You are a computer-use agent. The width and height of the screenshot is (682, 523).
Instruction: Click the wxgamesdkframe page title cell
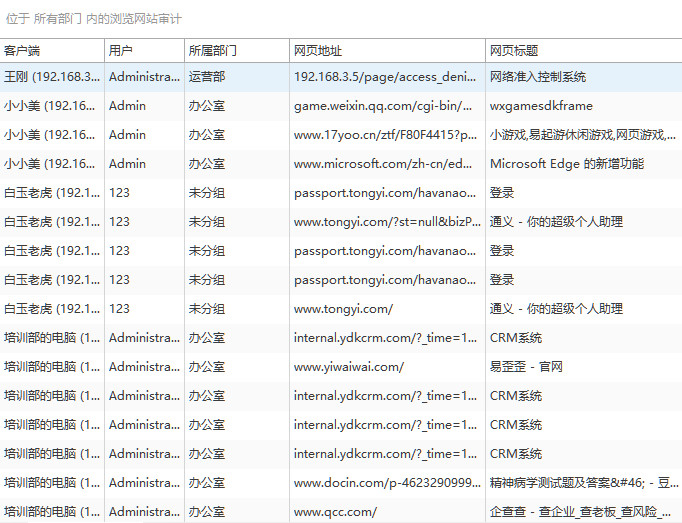click(541, 105)
